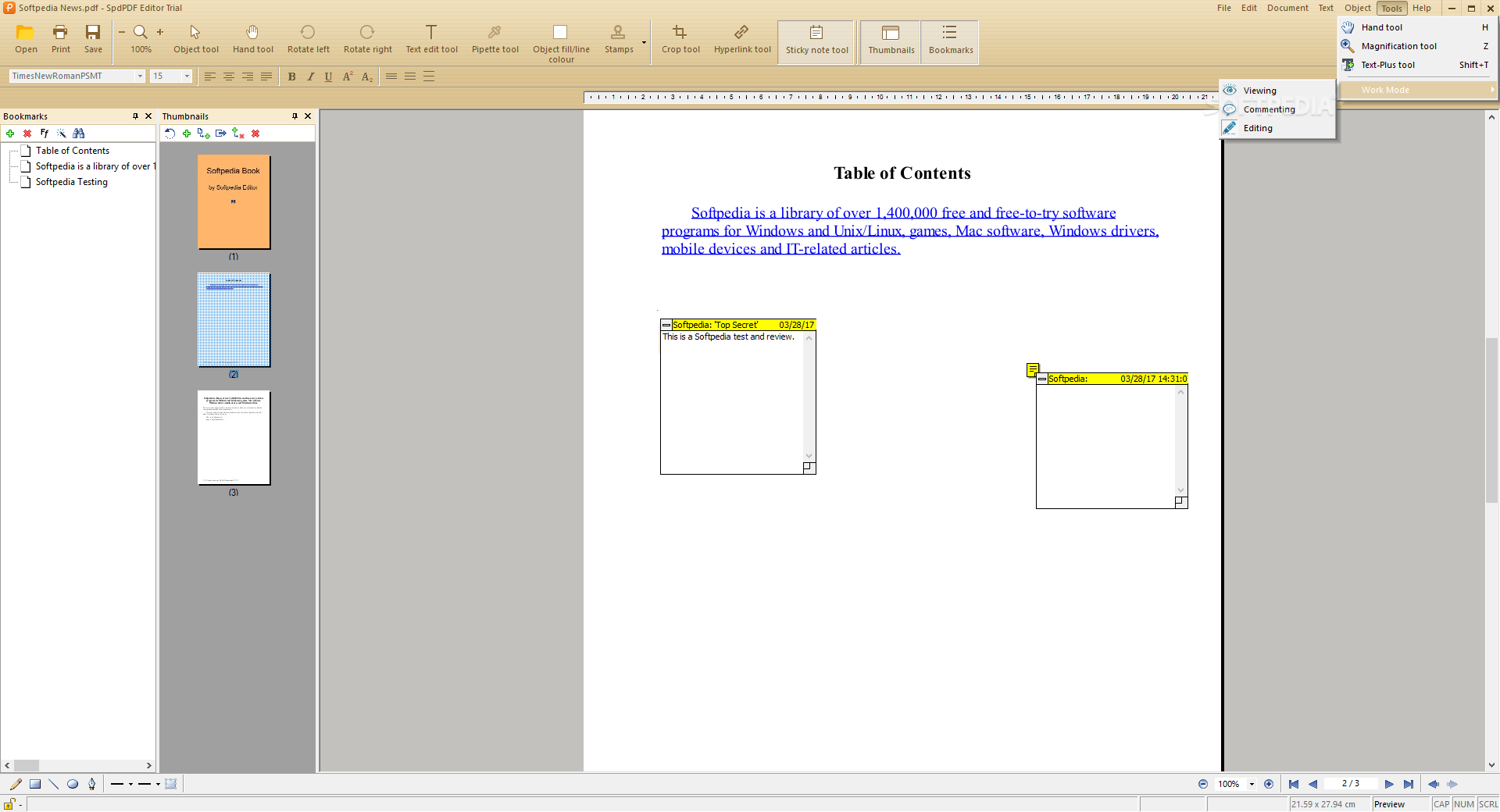Toggle Italic formatting
This screenshot has height=812, width=1500.
point(310,77)
